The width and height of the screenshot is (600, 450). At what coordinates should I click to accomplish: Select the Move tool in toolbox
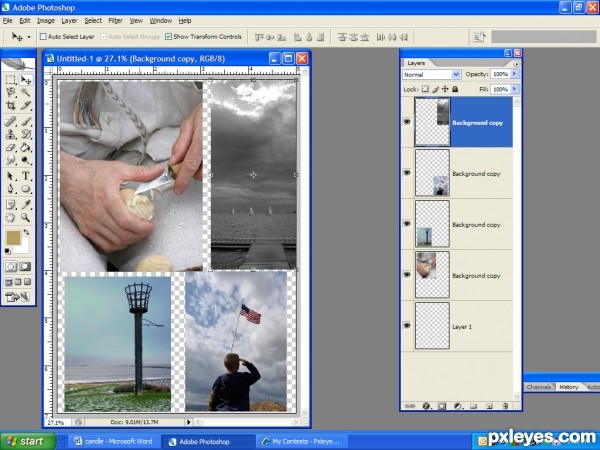pyautogui.click(x=26, y=80)
